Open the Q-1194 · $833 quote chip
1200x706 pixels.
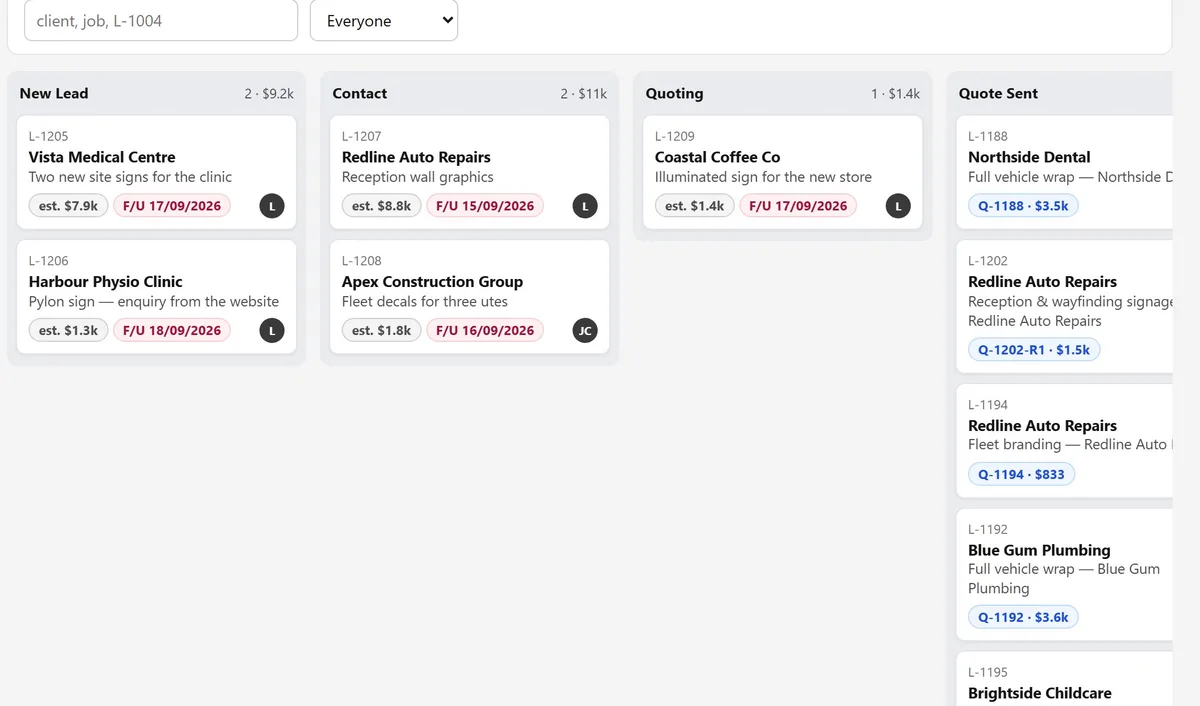[1021, 474]
